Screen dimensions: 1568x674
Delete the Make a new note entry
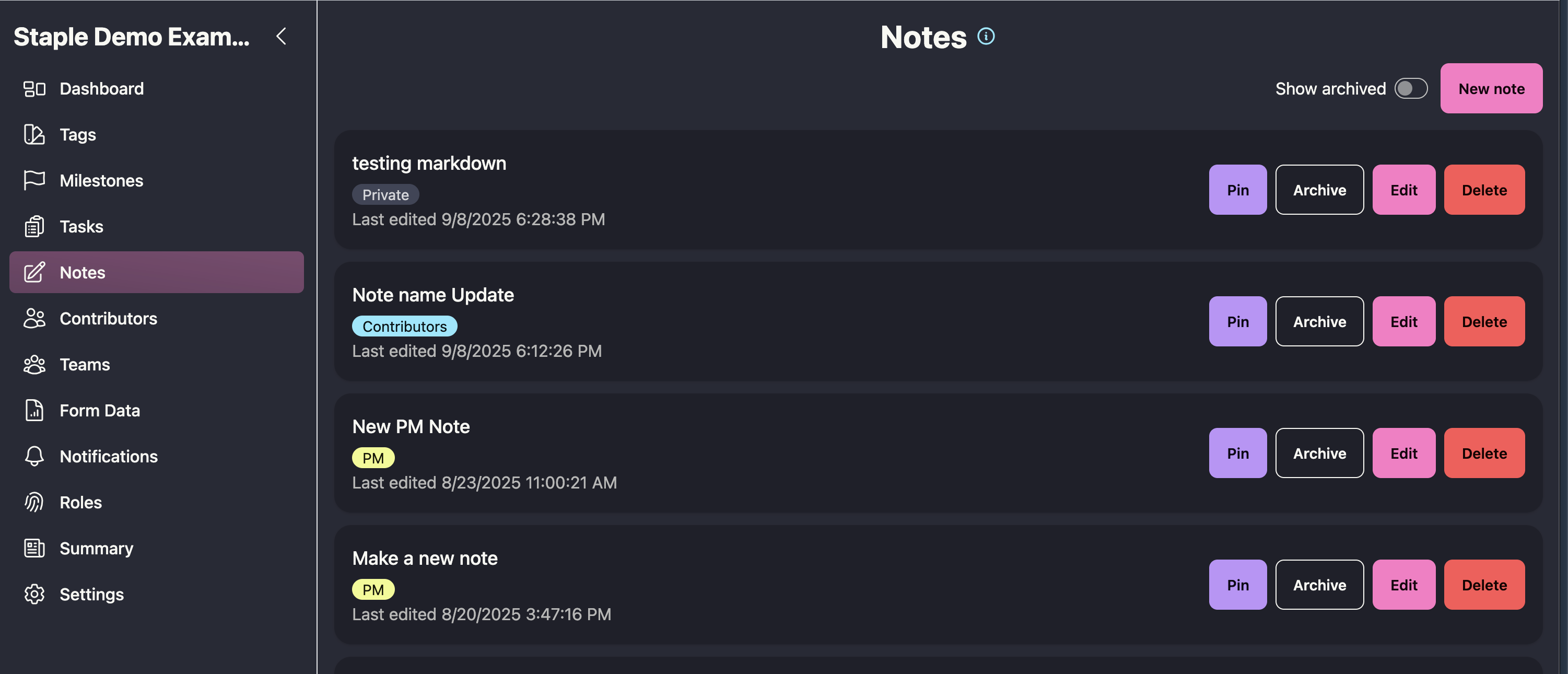tap(1483, 585)
